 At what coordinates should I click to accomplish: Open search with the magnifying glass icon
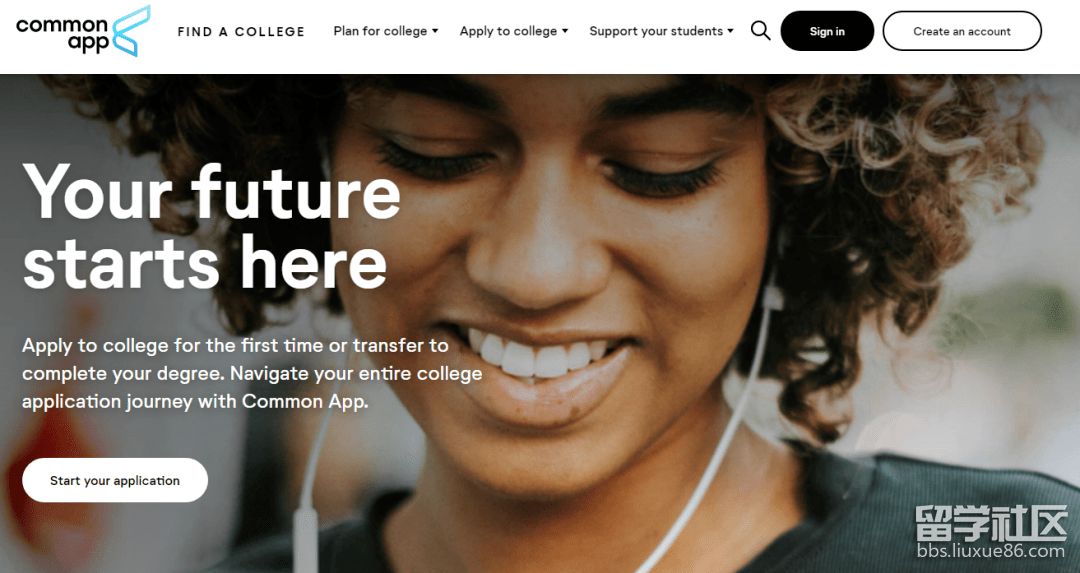tap(760, 31)
